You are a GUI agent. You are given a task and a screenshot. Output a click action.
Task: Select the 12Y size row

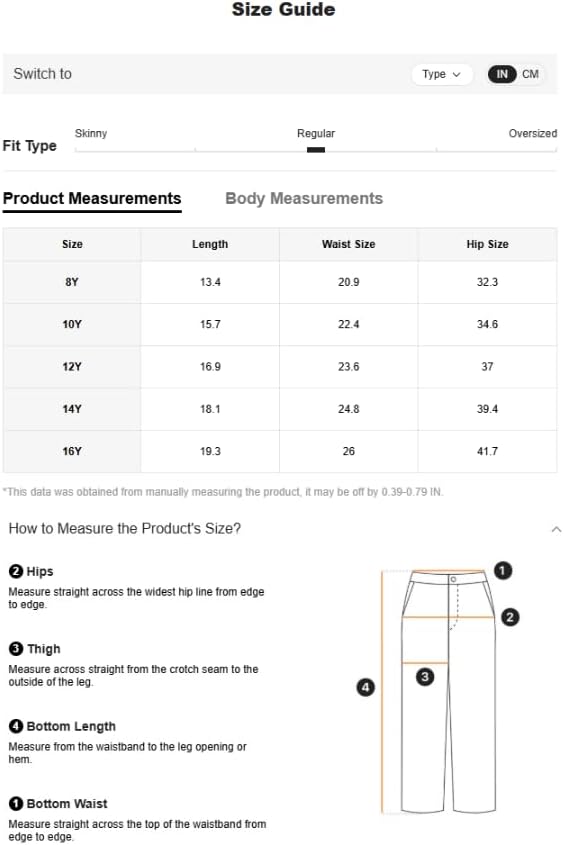pyautogui.click(x=280, y=366)
